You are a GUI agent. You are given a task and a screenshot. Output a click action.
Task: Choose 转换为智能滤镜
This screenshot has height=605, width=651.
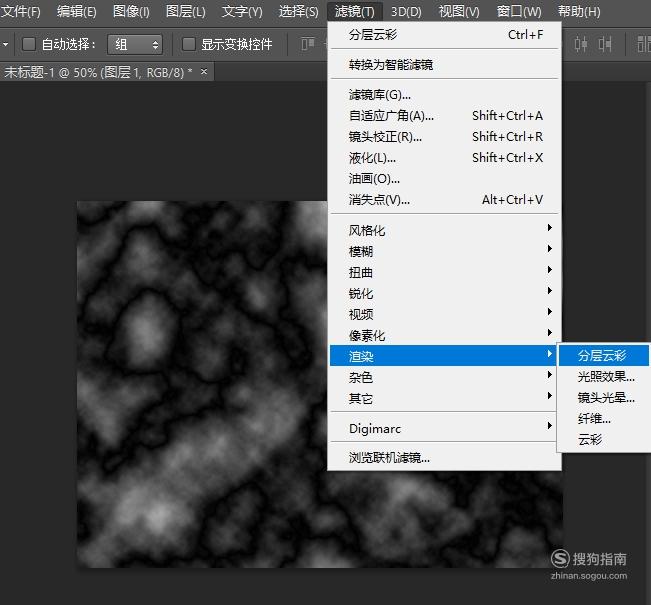coord(445,65)
